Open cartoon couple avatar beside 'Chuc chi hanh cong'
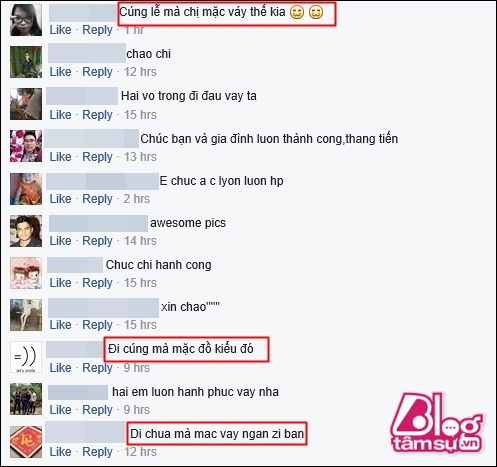The height and width of the screenshot is (467, 497). (26, 273)
